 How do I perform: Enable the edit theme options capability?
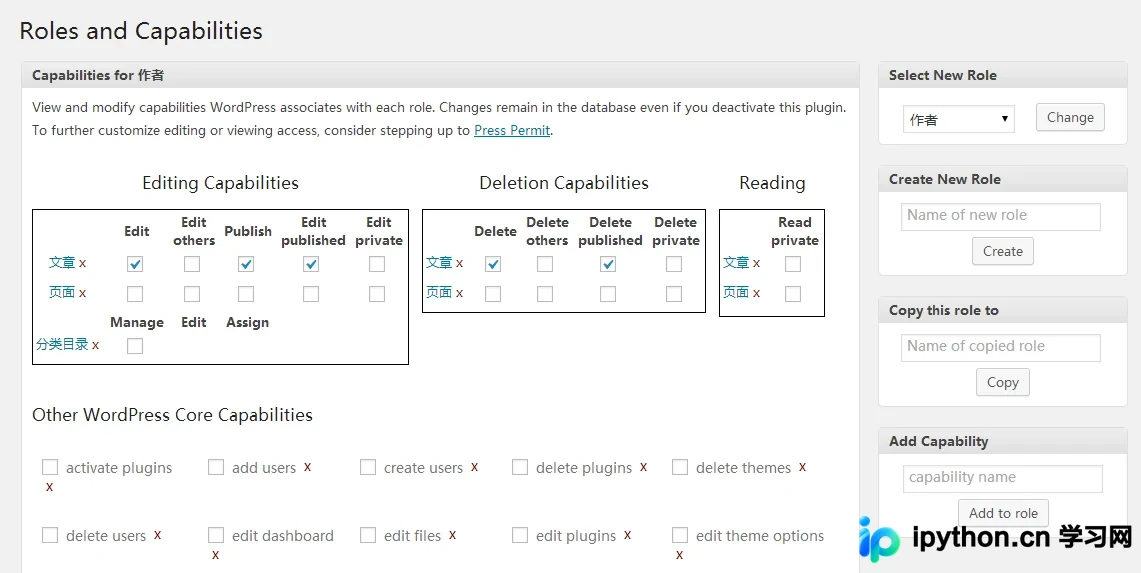[680, 535]
